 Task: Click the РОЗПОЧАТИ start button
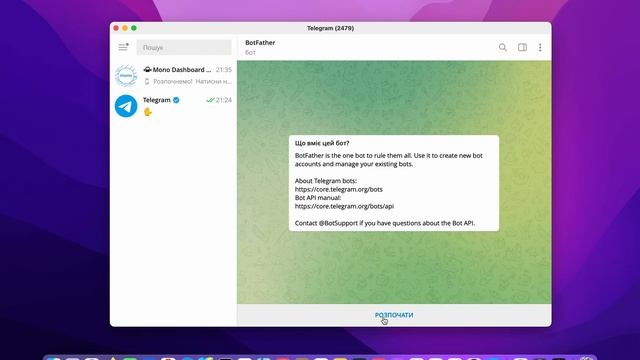(x=394, y=315)
